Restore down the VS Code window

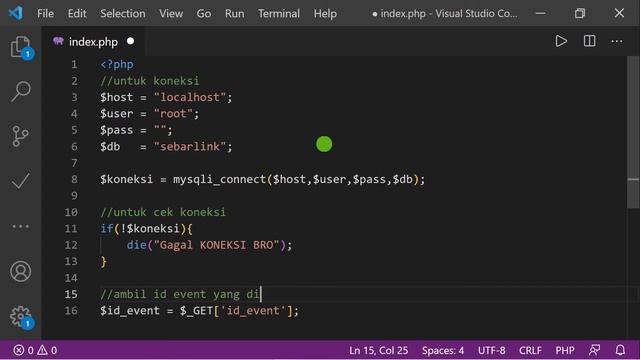tap(580, 13)
